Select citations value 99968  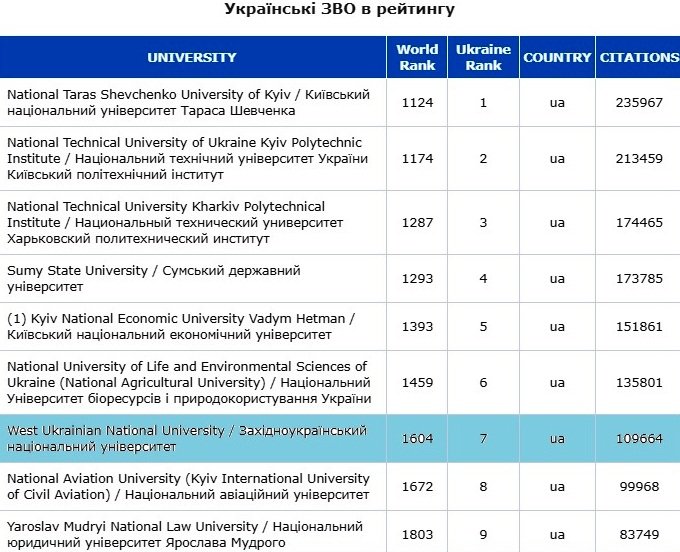pyautogui.click(x=639, y=487)
